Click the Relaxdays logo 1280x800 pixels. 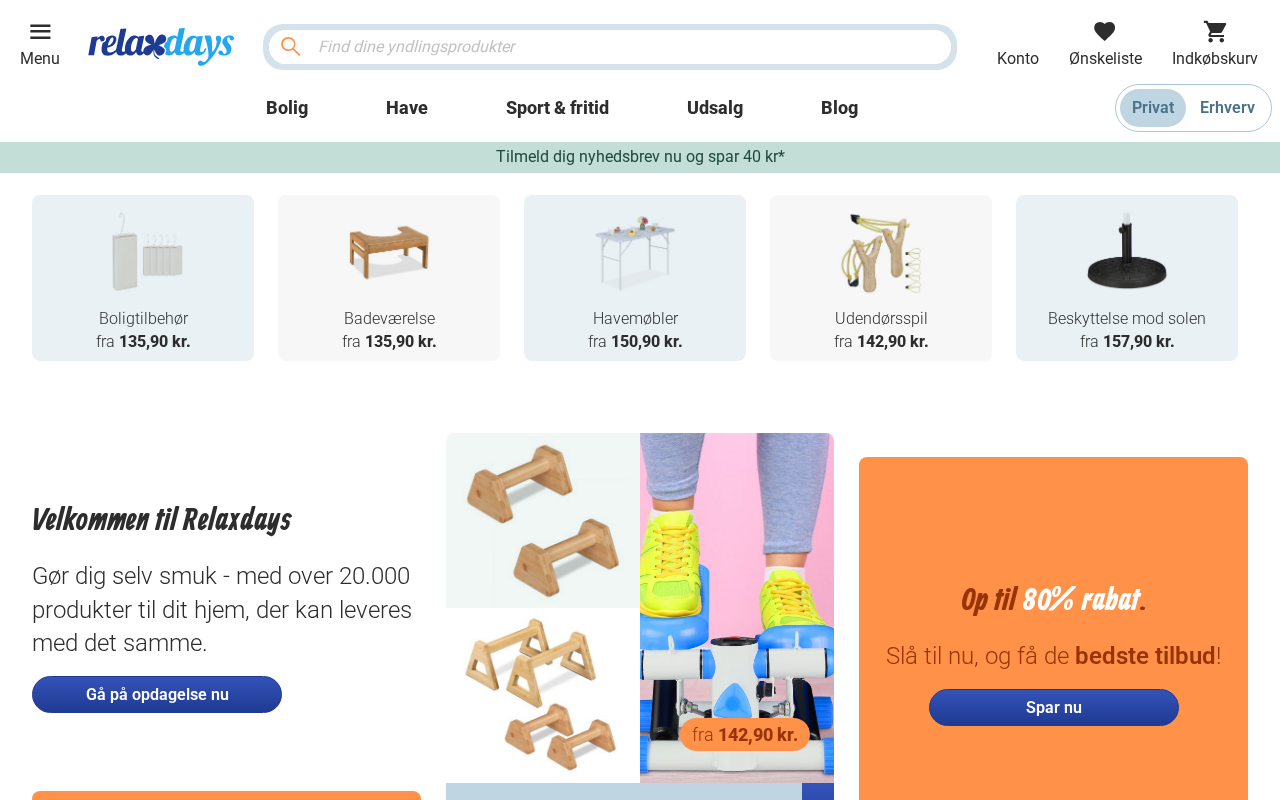tap(161, 46)
